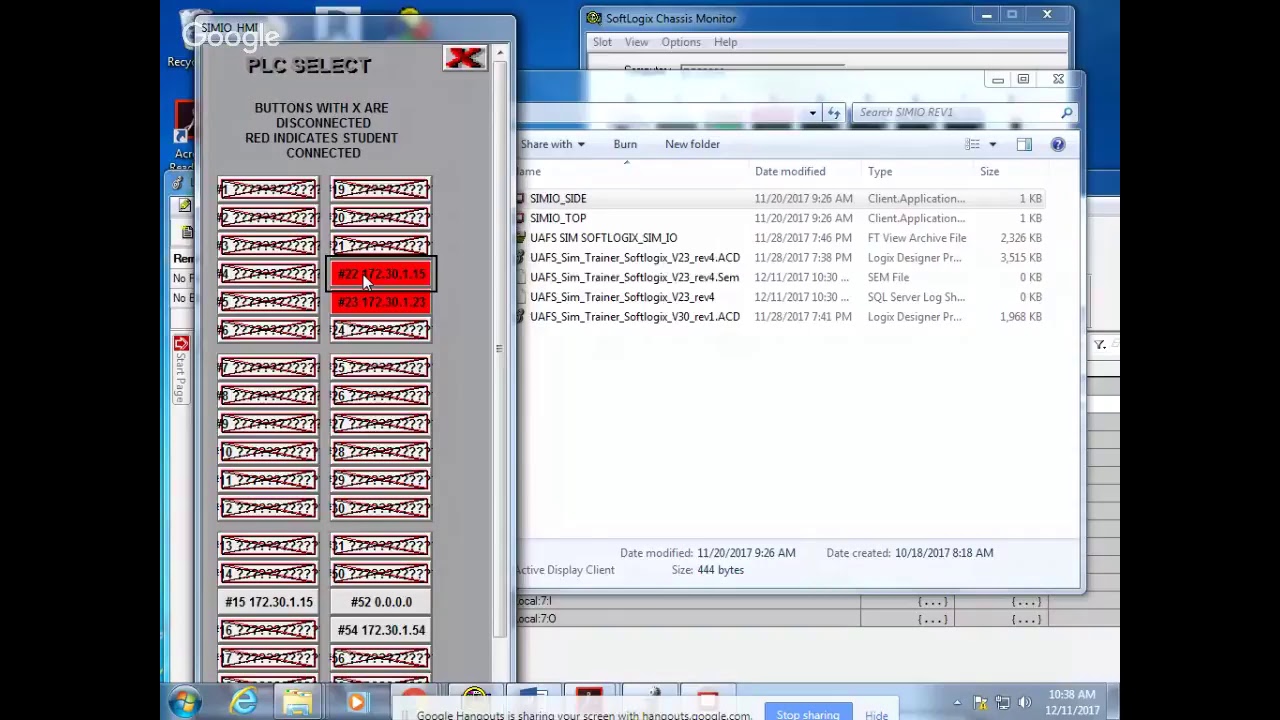Open the volume speaker tray icon
The height and width of the screenshot is (720, 1280).
[1024, 702]
